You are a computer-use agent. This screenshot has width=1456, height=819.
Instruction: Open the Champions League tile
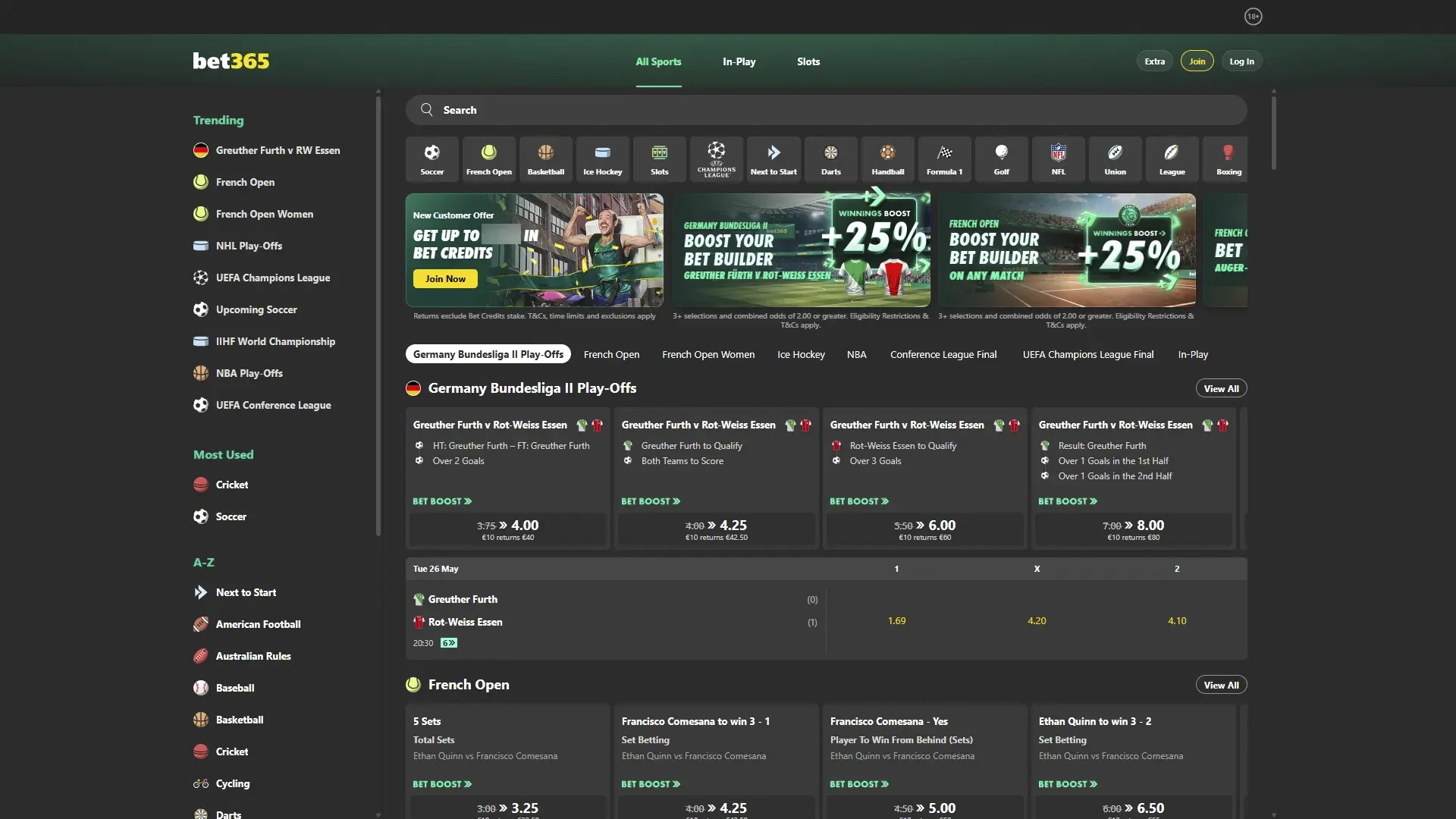(x=717, y=159)
